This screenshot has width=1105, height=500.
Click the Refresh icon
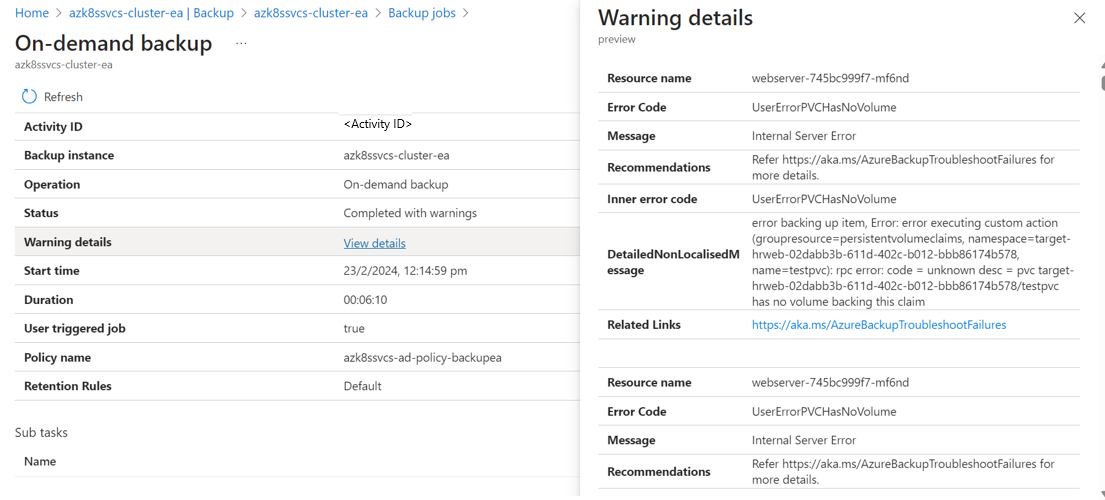pos(29,97)
